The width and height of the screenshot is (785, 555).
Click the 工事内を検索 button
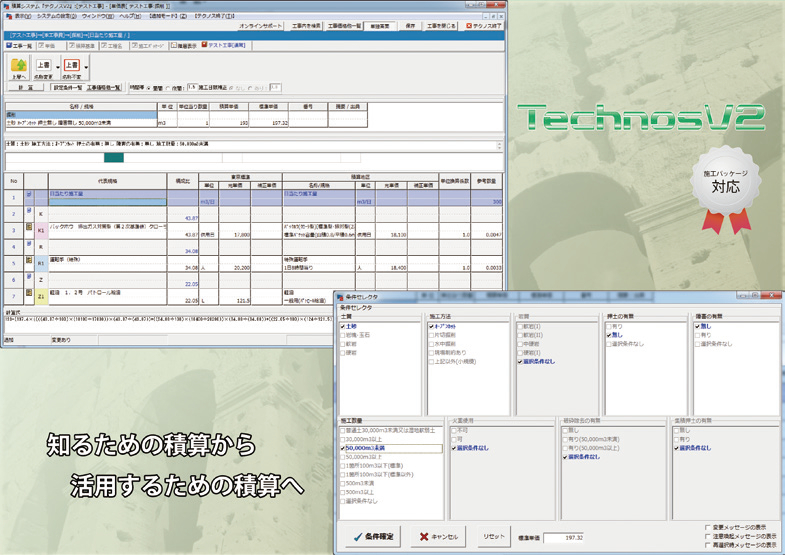click(306, 26)
